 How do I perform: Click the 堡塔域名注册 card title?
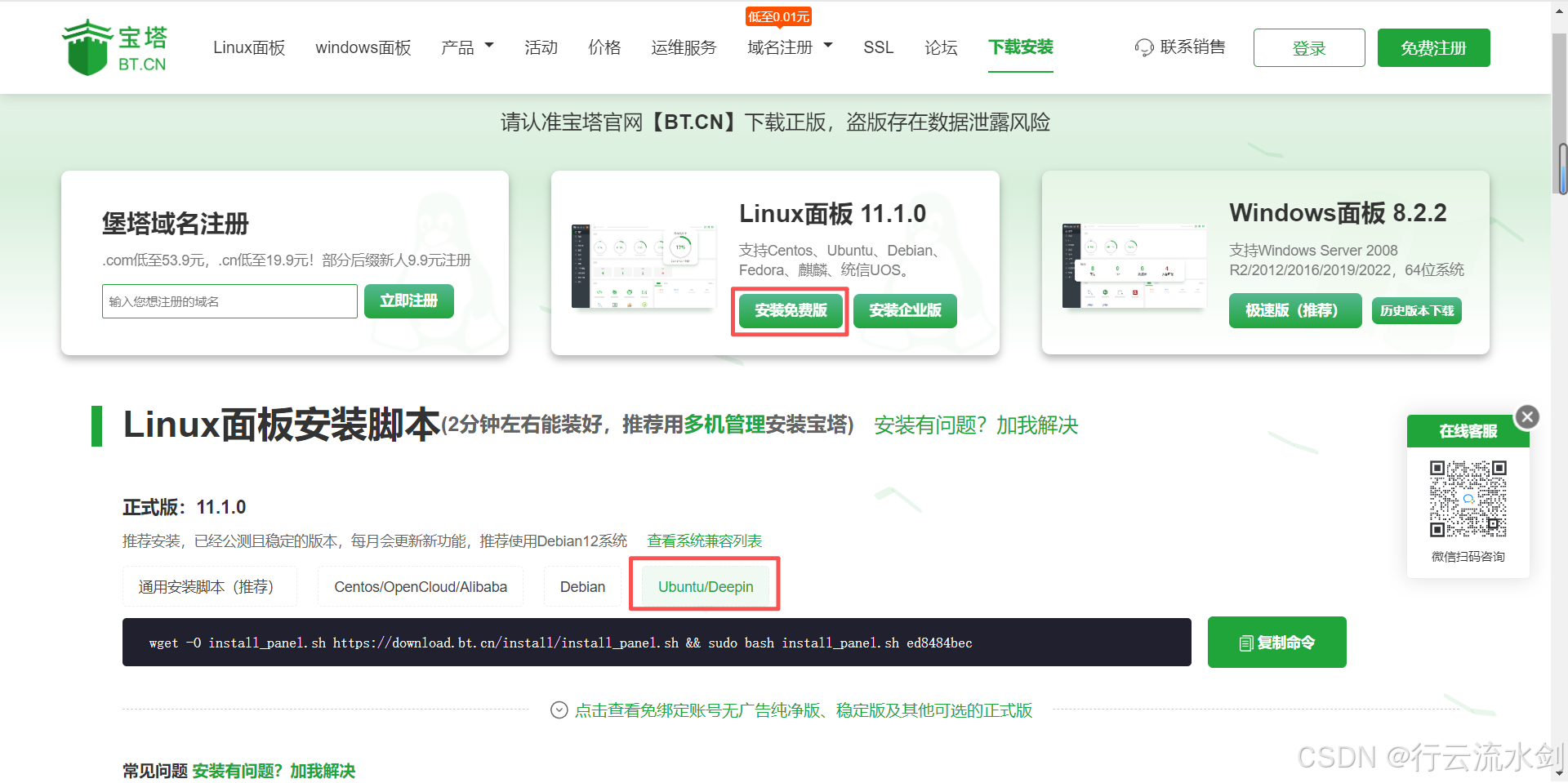tap(176, 224)
